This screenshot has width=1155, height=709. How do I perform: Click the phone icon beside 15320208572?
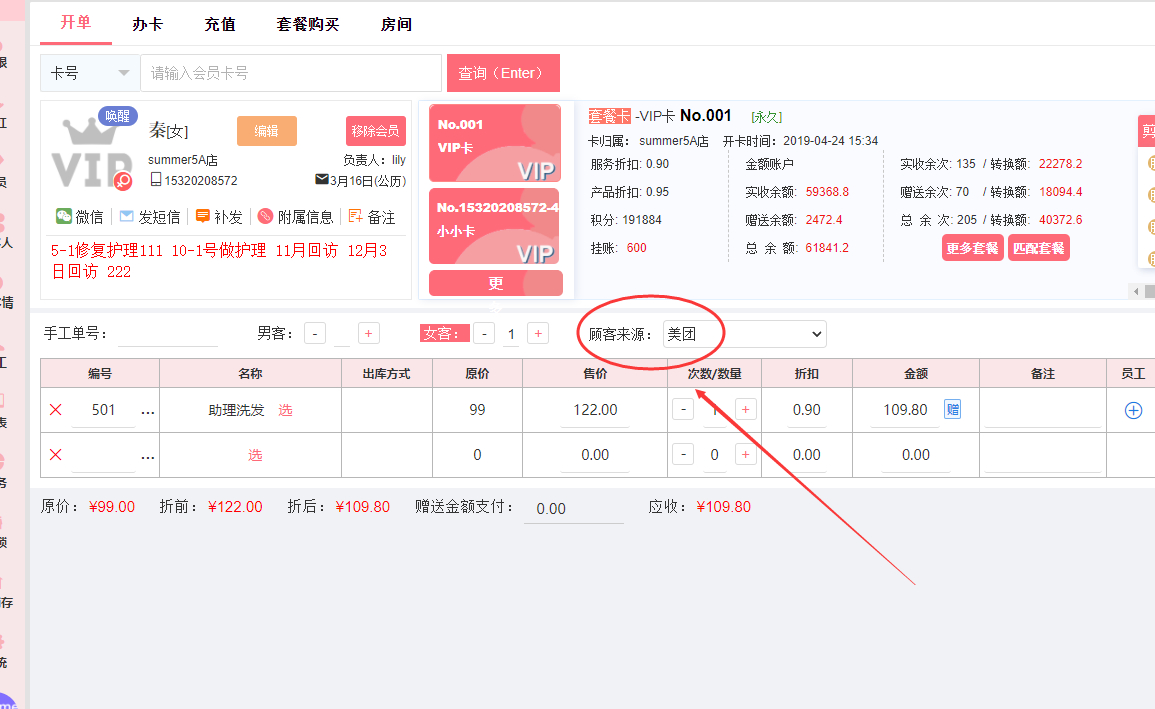click(155, 180)
